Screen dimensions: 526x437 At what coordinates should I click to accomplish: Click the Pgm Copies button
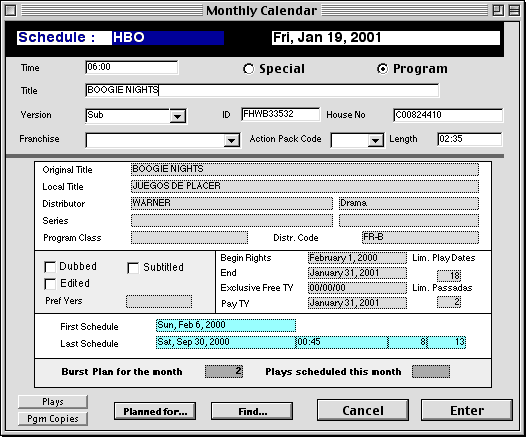(x=53, y=419)
